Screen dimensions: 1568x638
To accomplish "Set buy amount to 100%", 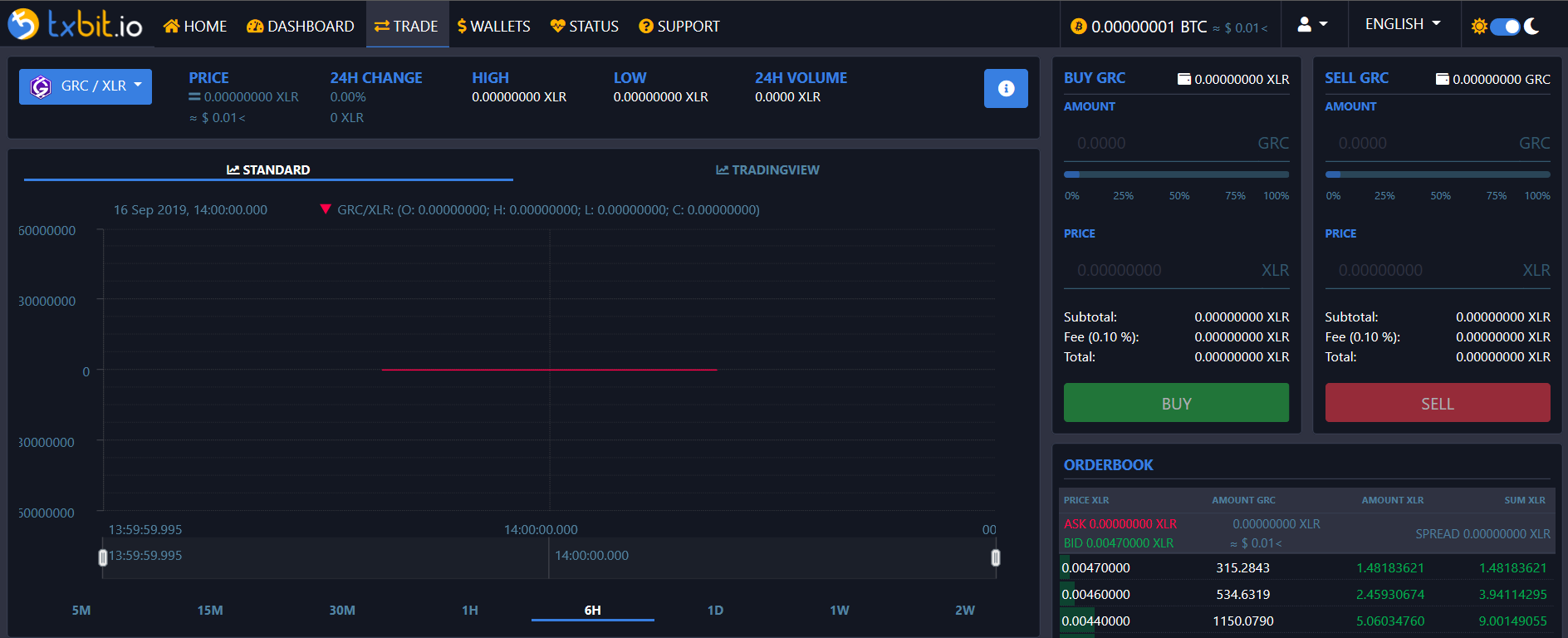I will coord(1276,196).
